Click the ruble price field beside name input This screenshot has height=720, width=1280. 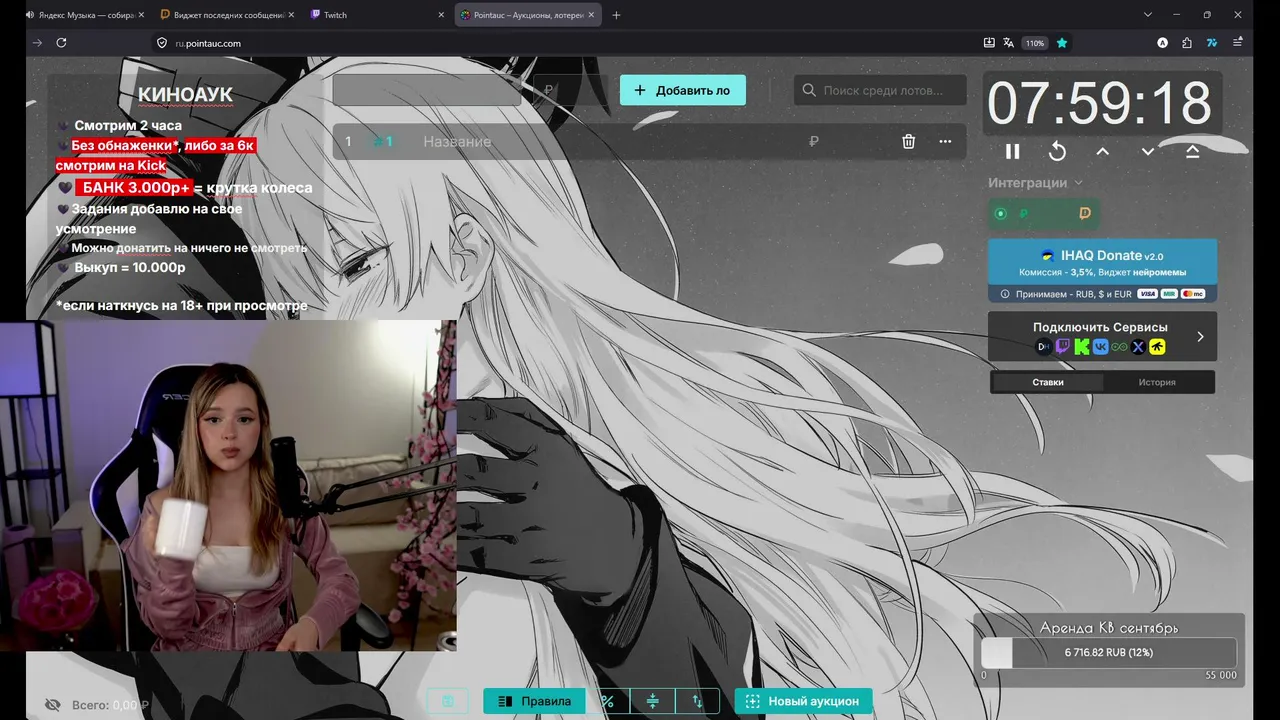[x=570, y=90]
